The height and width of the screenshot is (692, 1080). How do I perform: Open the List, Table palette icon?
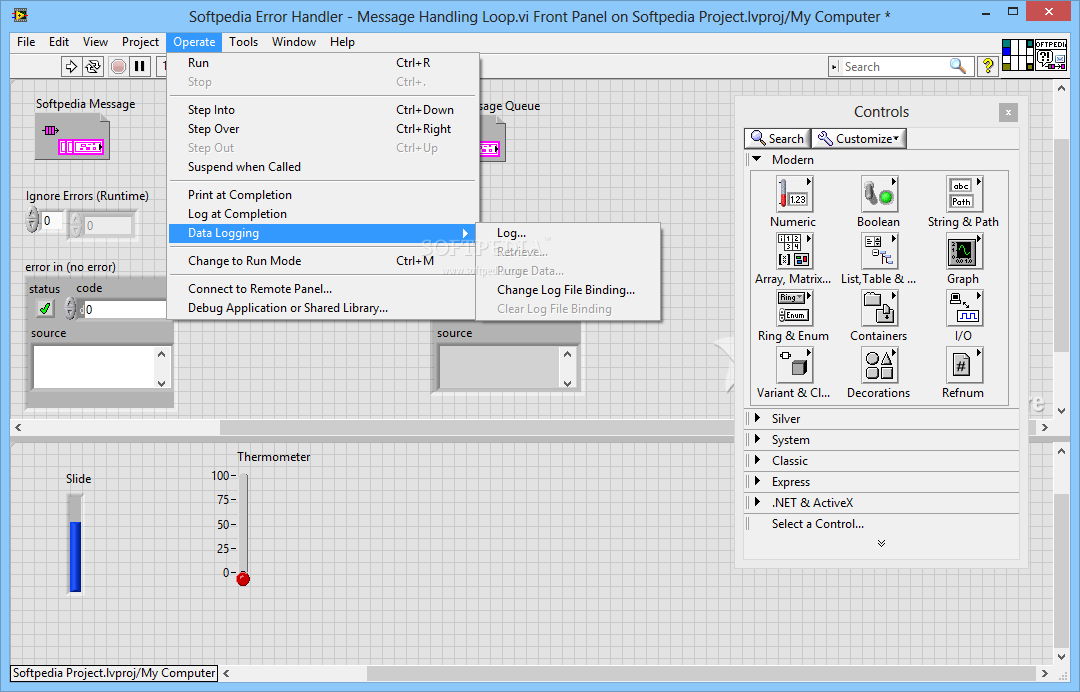[x=878, y=251]
